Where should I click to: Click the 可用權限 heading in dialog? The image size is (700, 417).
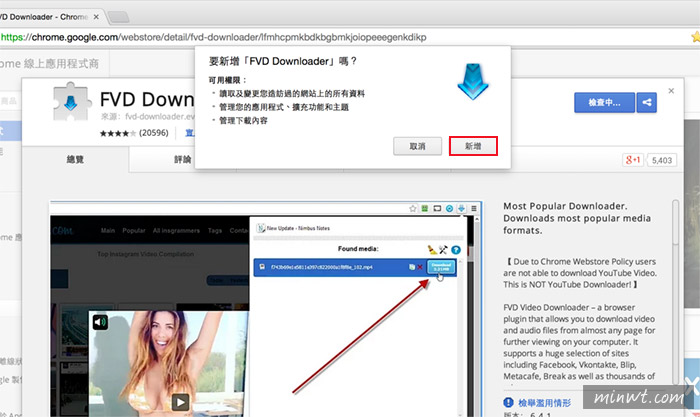tap(227, 80)
